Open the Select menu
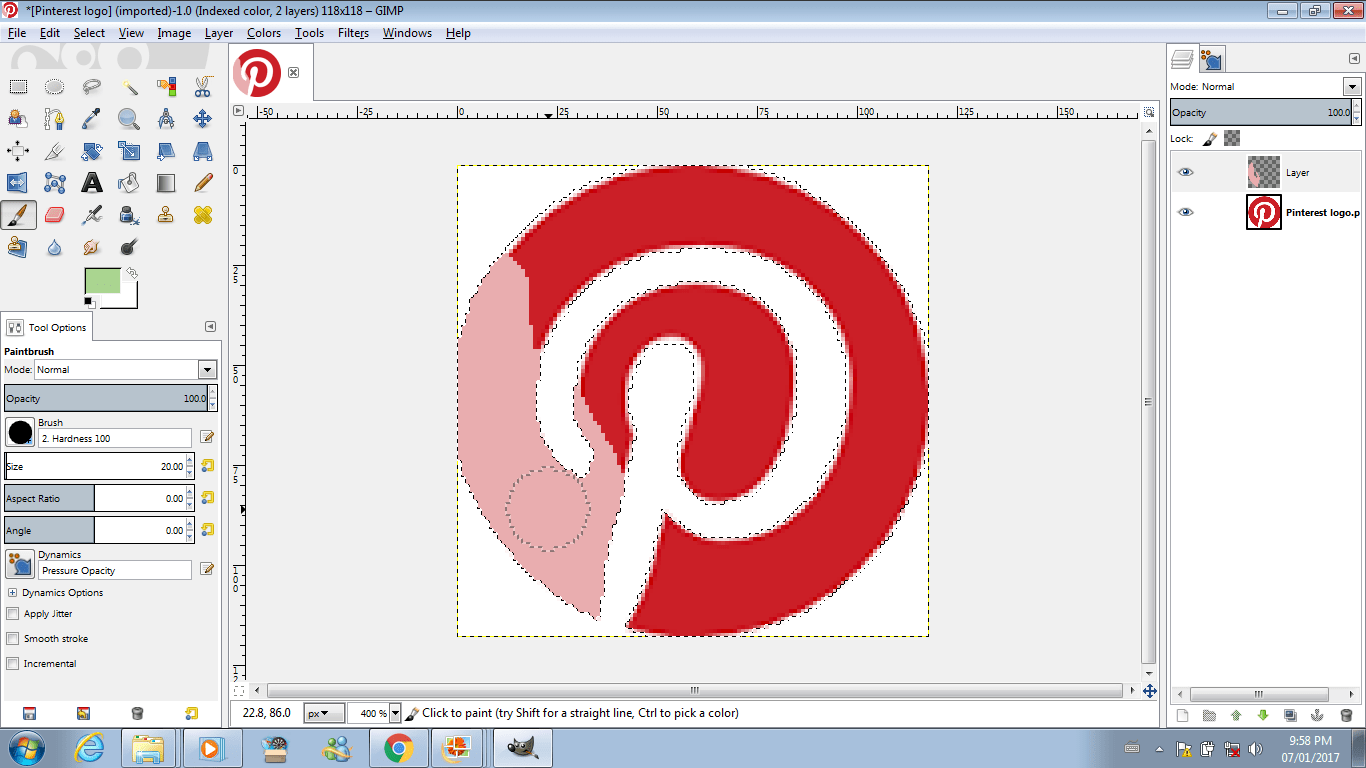 pyautogui.click(x=89, y=33)
